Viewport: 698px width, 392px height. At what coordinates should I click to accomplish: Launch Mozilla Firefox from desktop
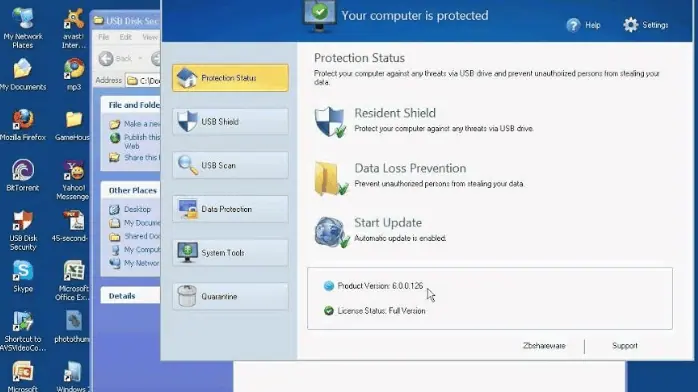(x=23, y=125)
